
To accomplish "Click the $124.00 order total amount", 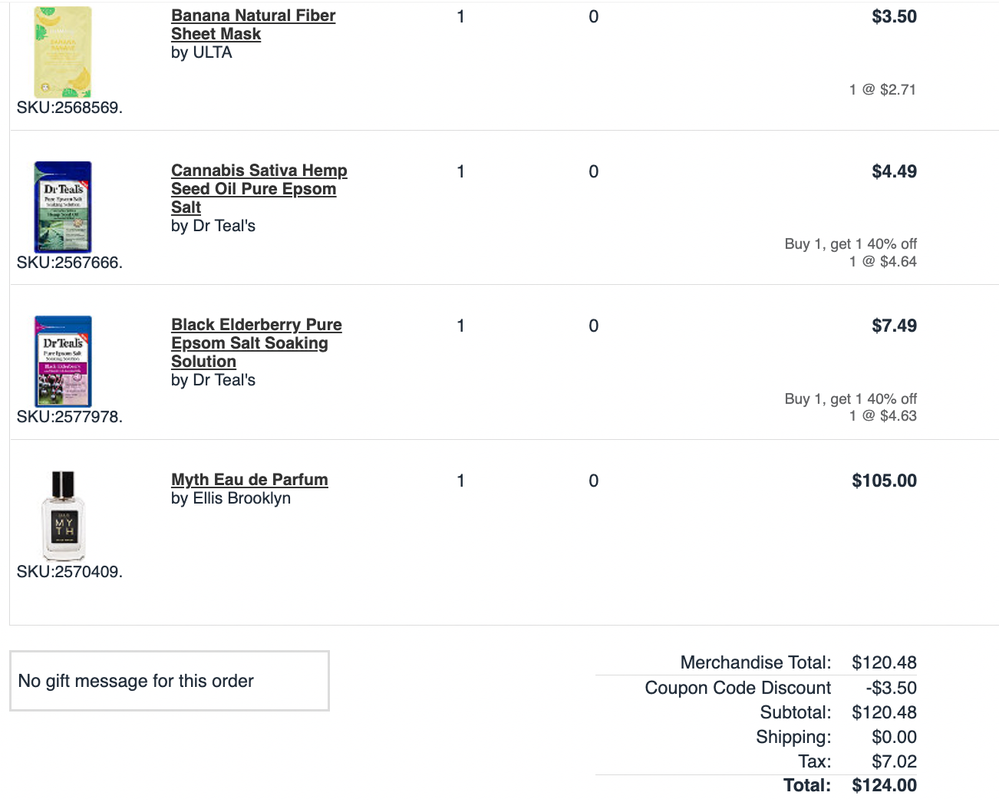I will (x=884, y=786).
